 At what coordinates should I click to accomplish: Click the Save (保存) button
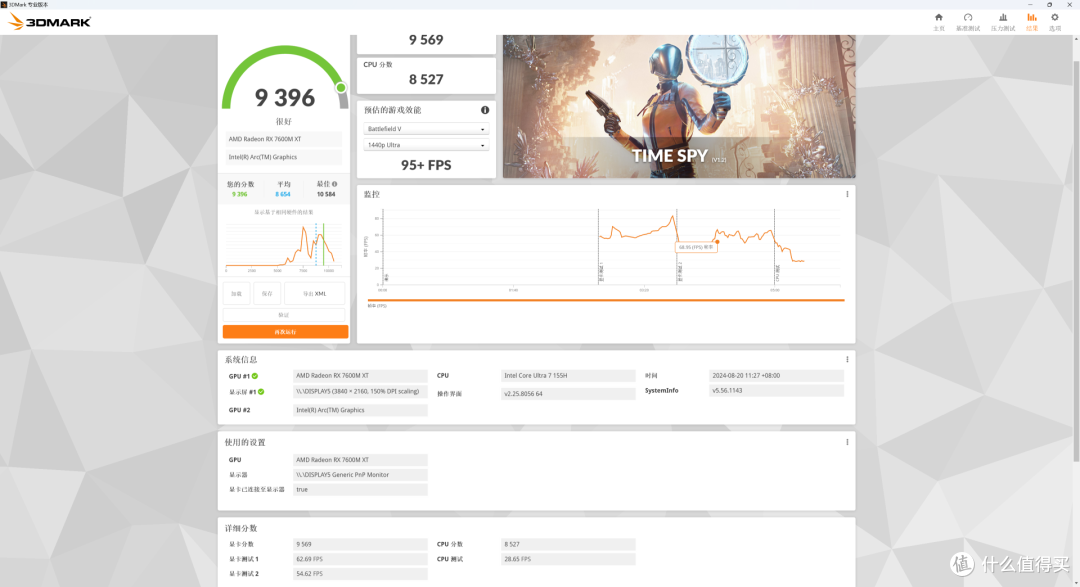tap(266, 293)
